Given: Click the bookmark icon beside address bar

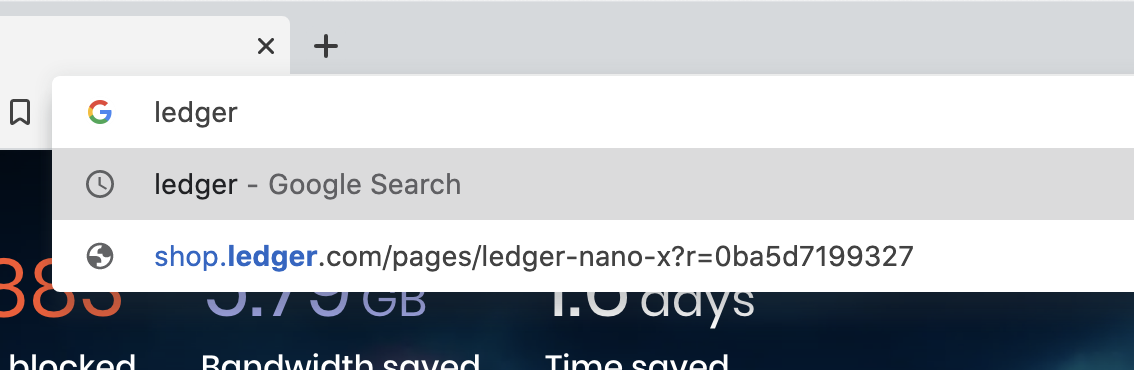Looking at the screenshot, I should pyautogui.click(x=20, y=112).
